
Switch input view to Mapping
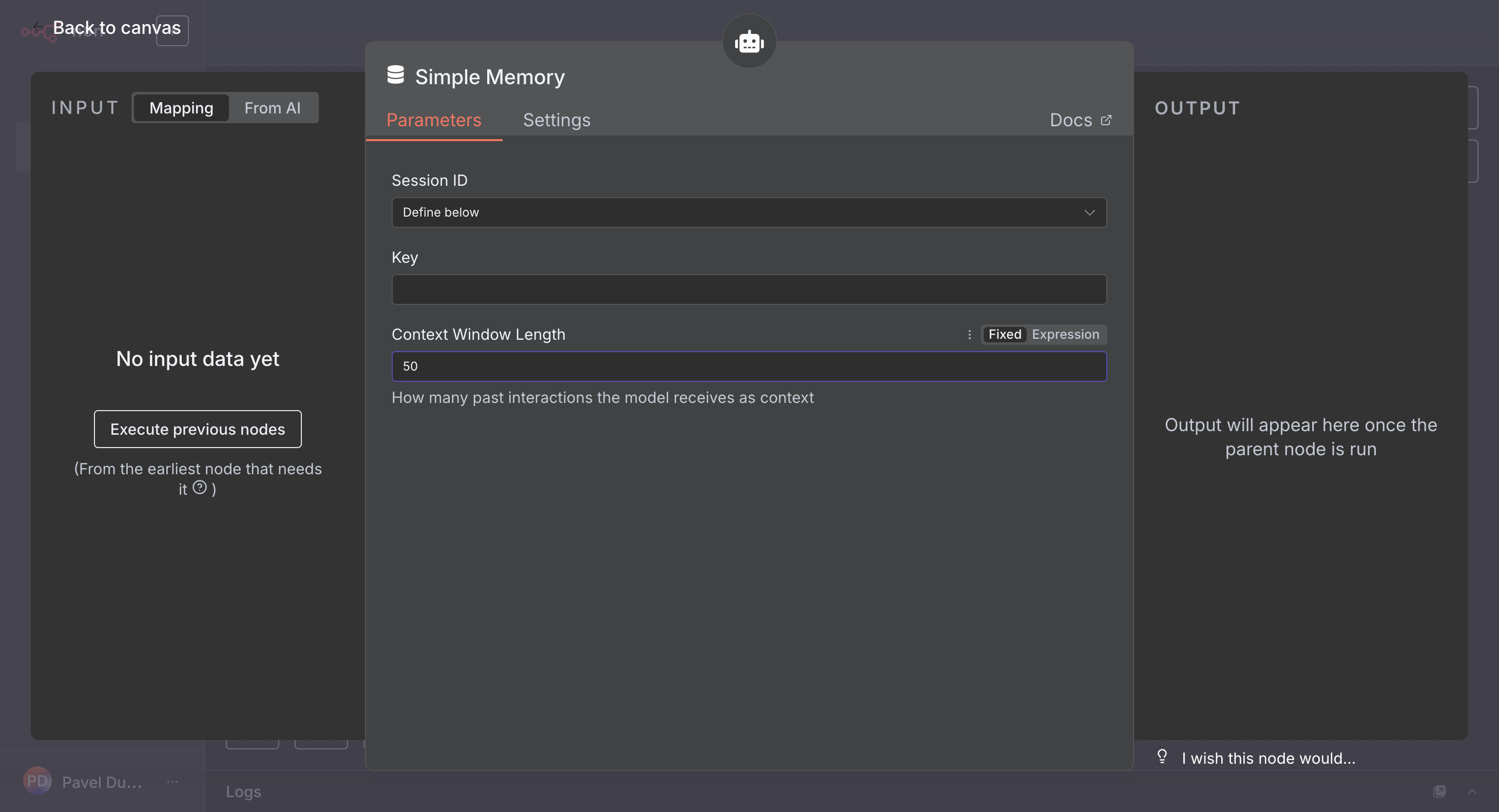pyautogui.click(x=181, y=108)
